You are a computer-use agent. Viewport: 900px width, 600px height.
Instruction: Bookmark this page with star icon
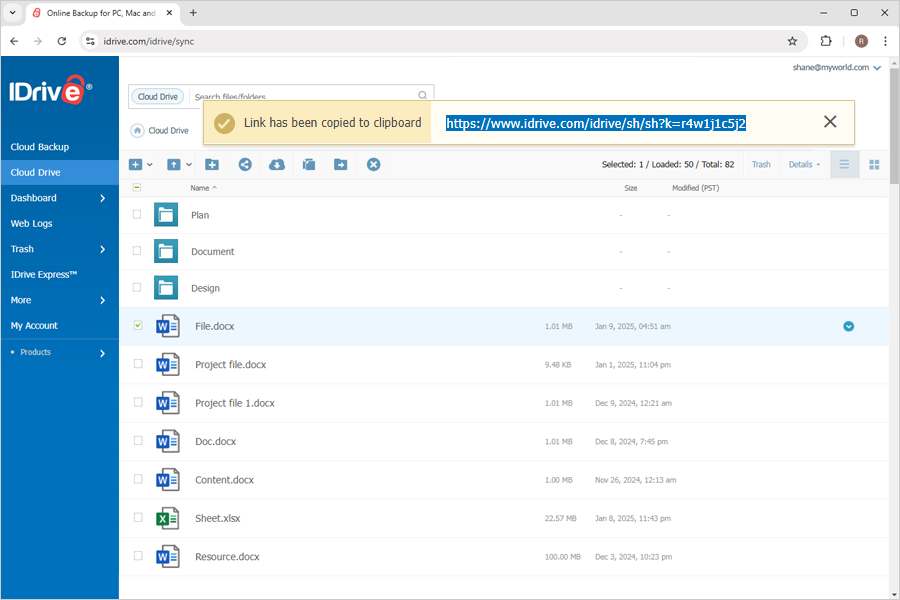tap(792, 41)
